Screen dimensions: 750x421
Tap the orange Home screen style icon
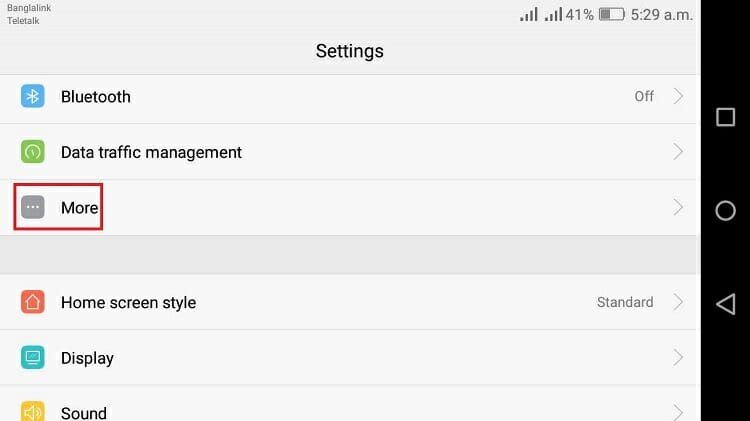point(33,302)
